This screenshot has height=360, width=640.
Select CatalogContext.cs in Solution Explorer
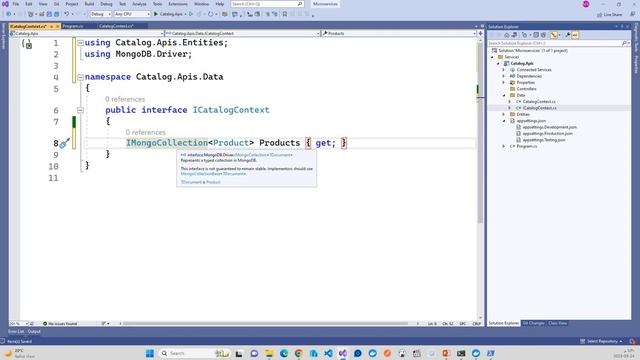[539, 102]
